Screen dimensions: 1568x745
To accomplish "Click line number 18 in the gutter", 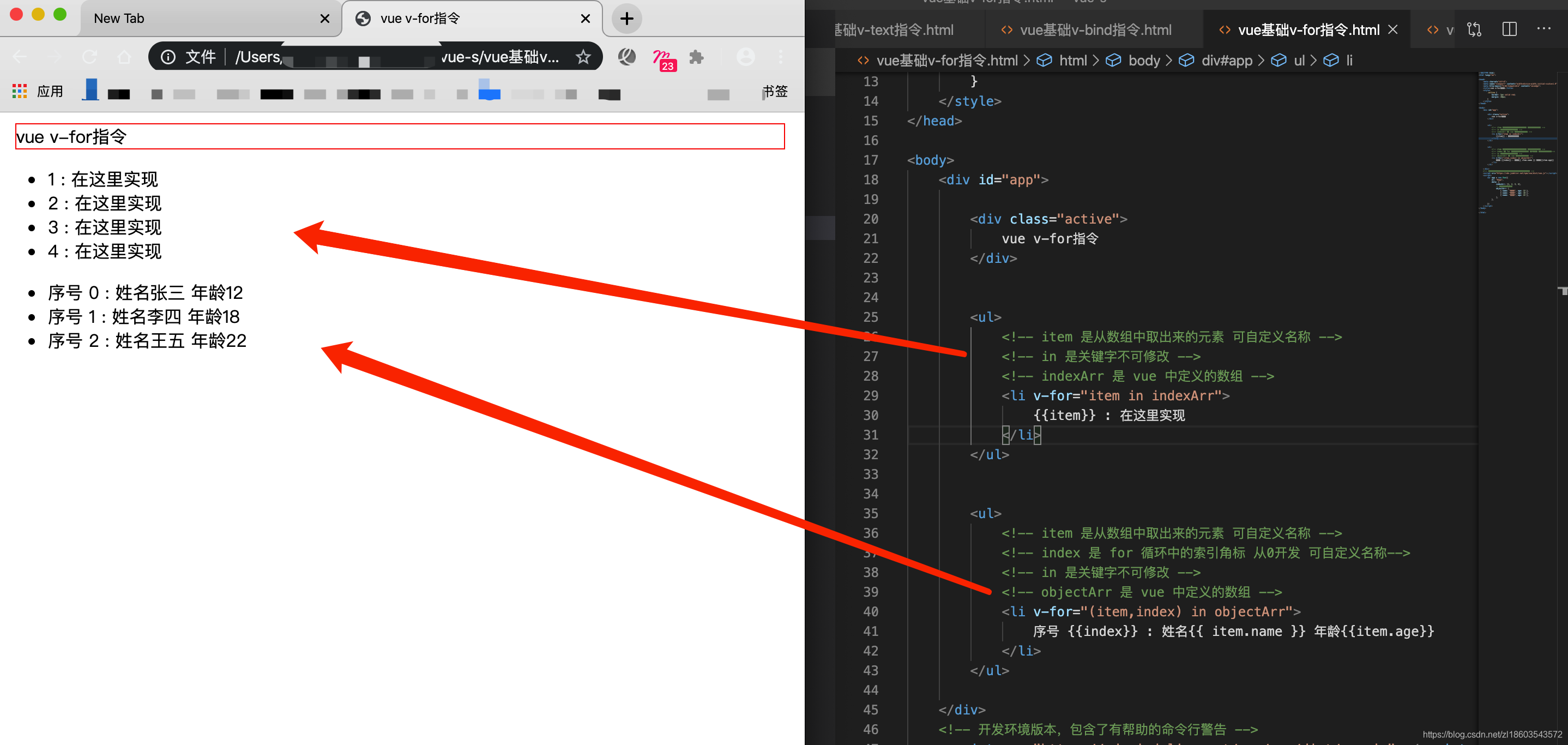I will click(871, 179).
